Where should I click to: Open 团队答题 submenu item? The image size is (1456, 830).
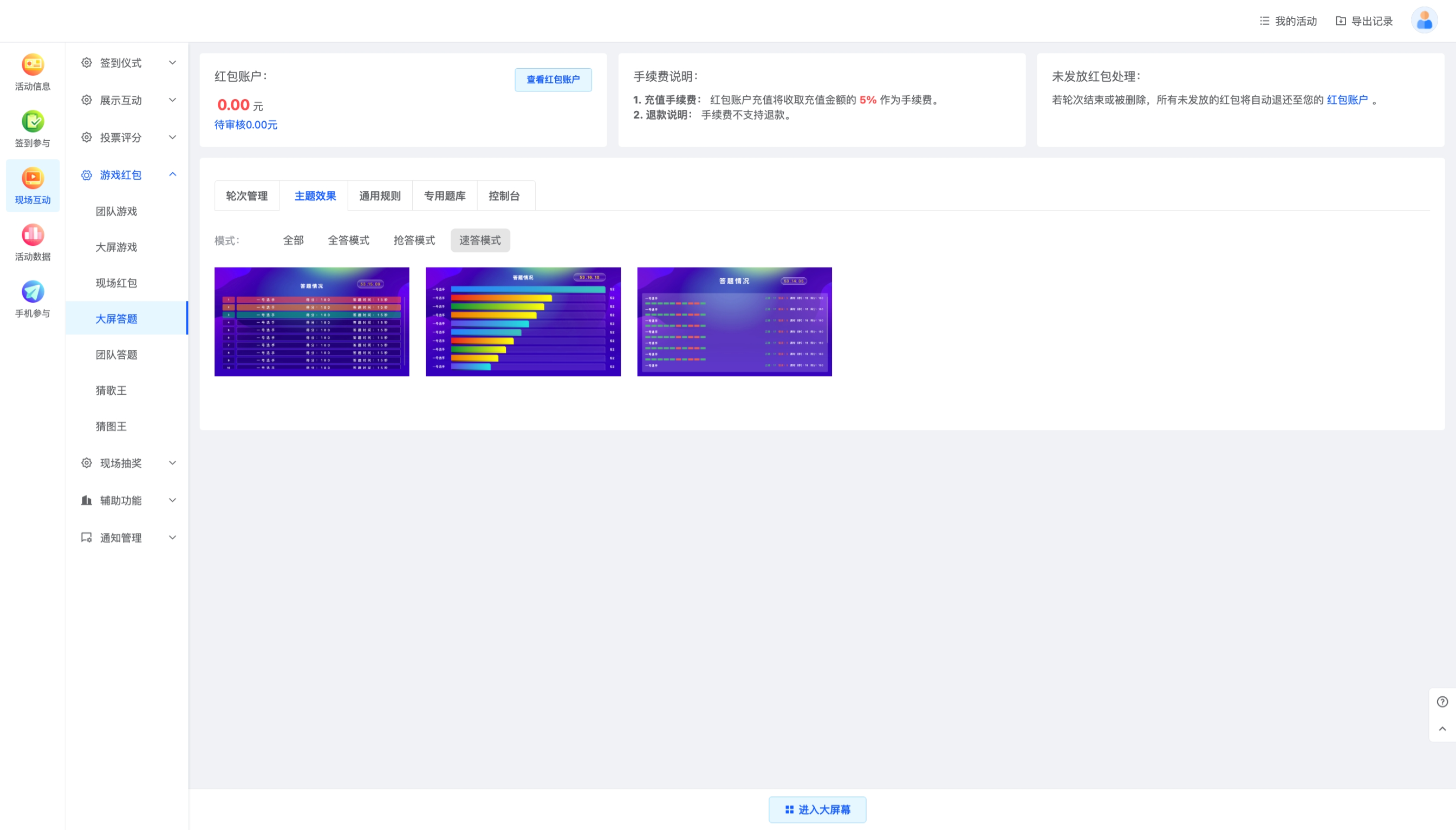[127, 355]
